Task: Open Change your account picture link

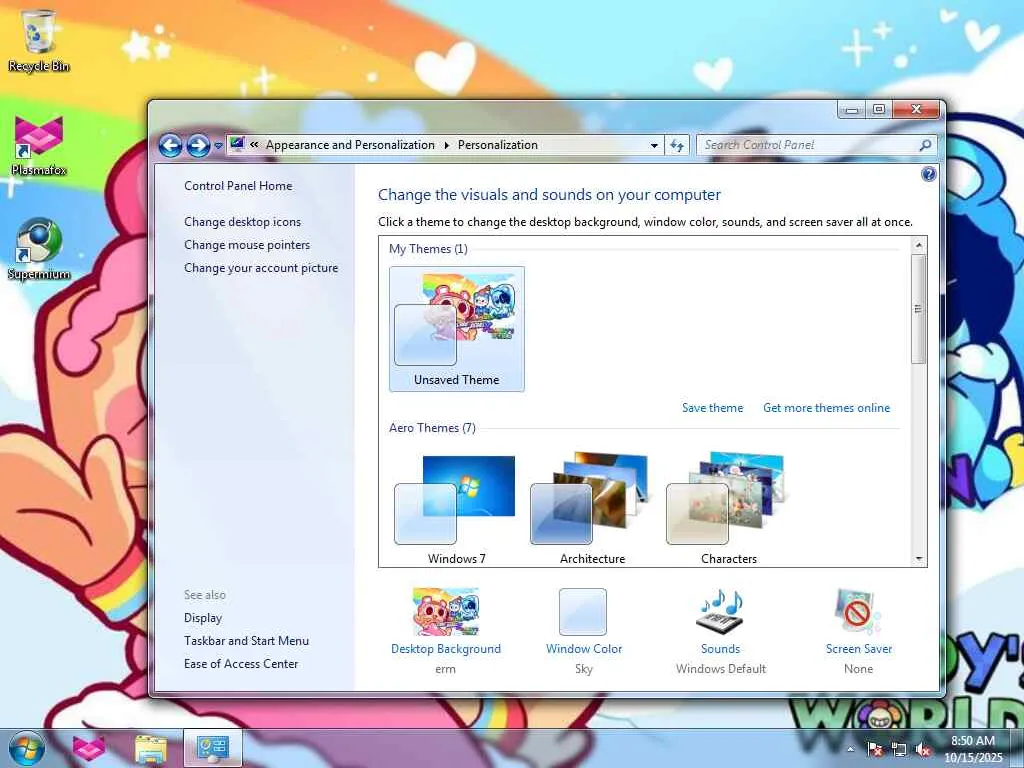Action: 261,268
